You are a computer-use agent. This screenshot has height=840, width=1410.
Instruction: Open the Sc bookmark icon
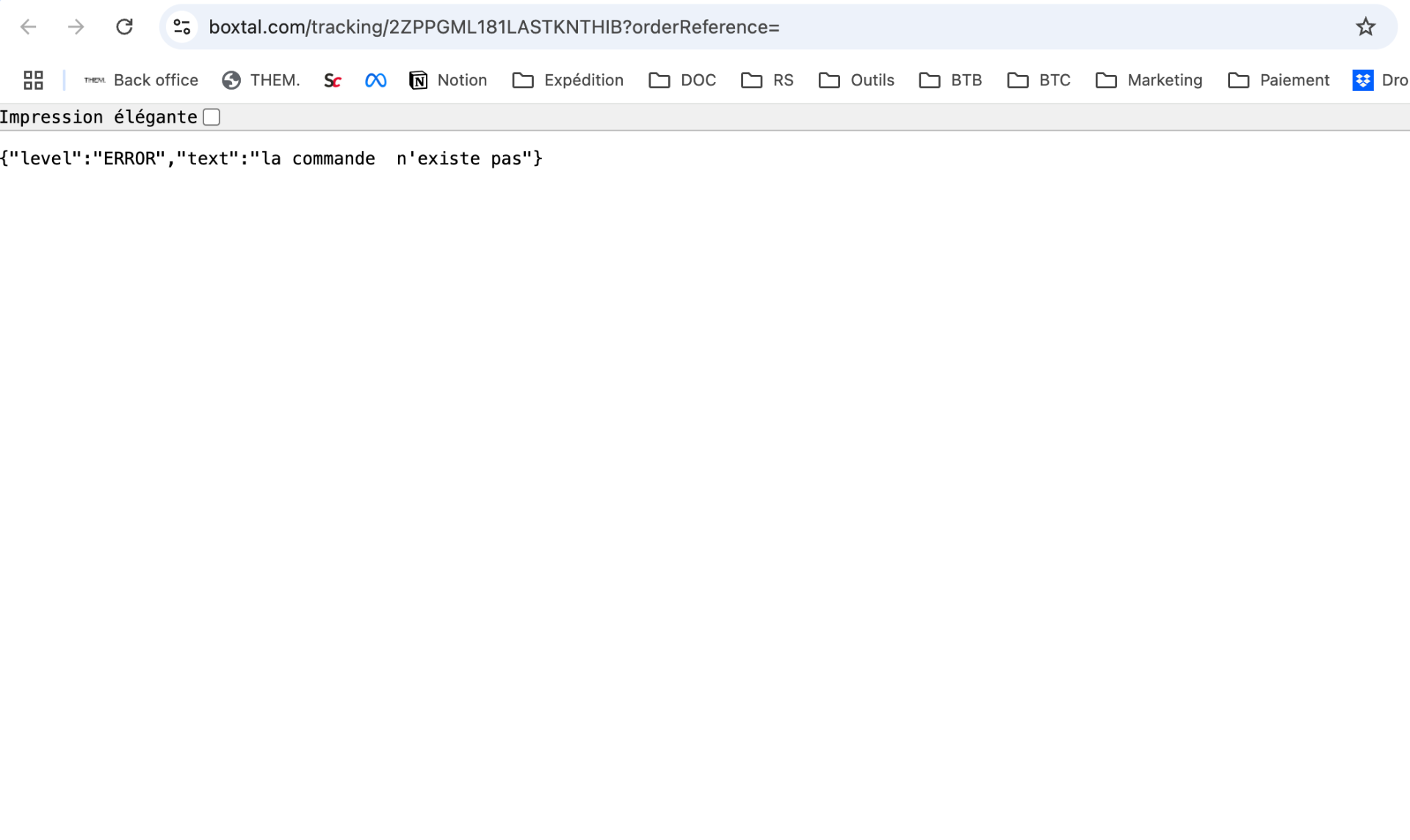pos(332,80)
